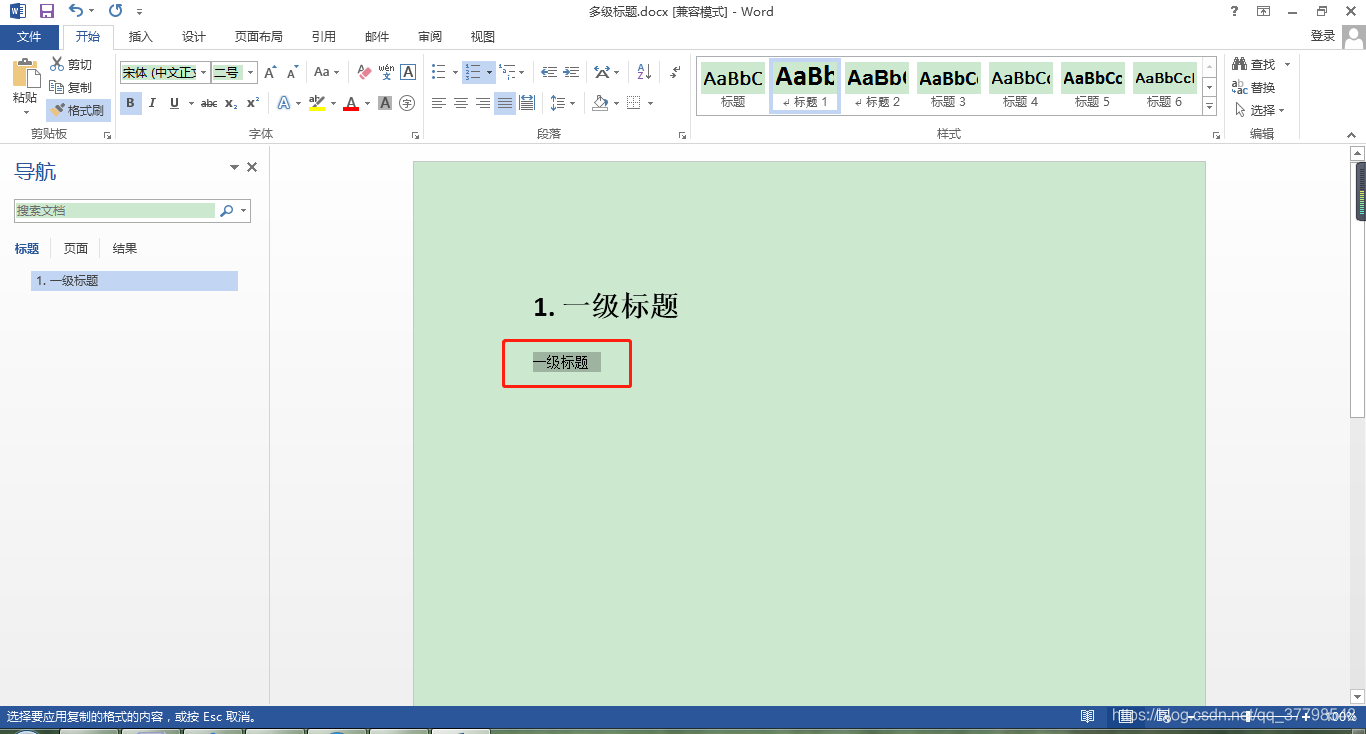Click the Format Painter (格式刷) button
This screenshot has height=734, width=1366.
[x=78, y=110]
